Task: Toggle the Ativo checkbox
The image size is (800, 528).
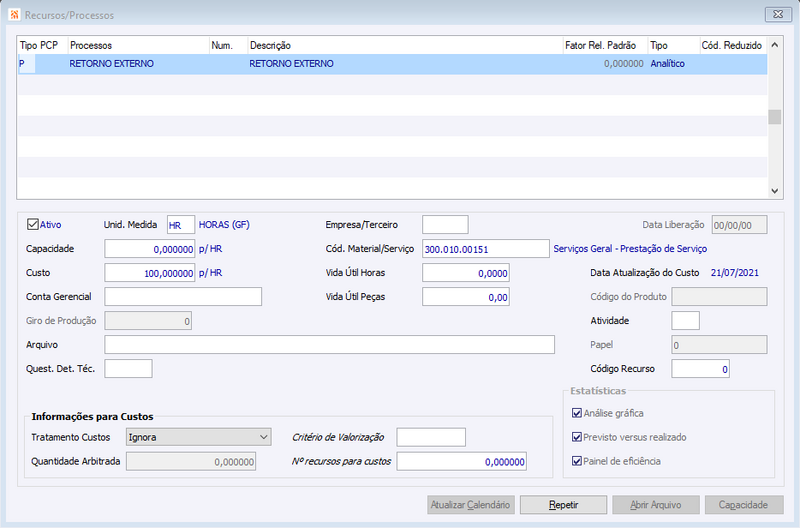Action: point(33,224)
